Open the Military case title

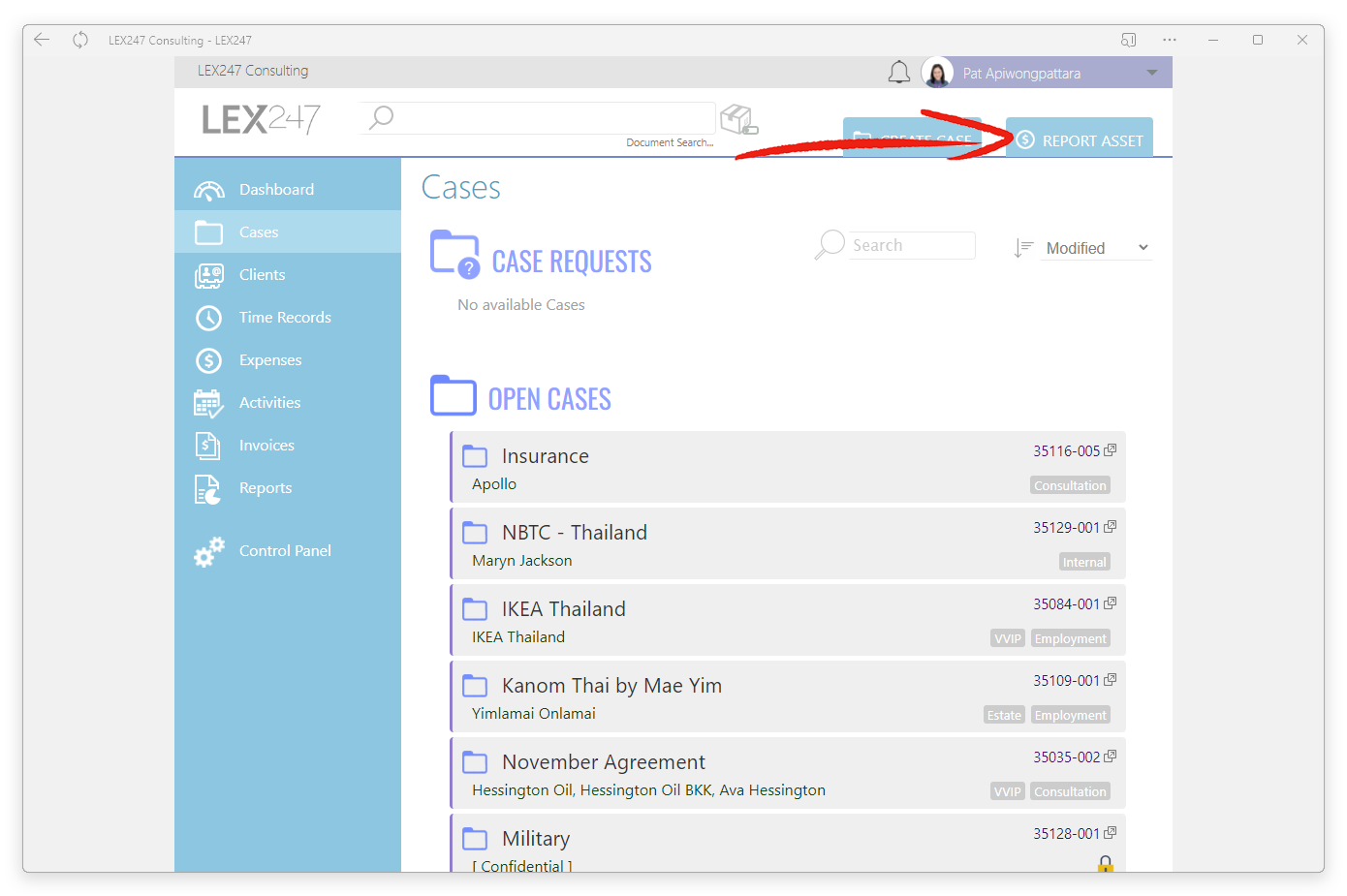point(536,839)
